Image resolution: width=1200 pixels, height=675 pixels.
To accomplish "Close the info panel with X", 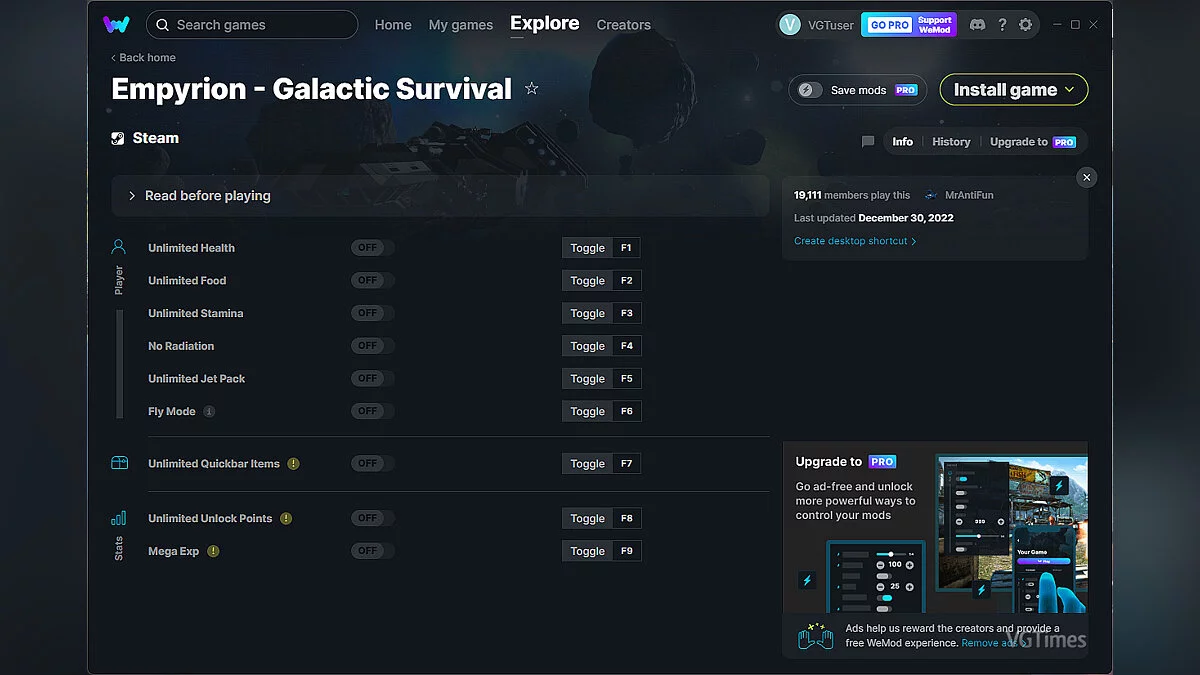I will click(x=1087, y=177).
